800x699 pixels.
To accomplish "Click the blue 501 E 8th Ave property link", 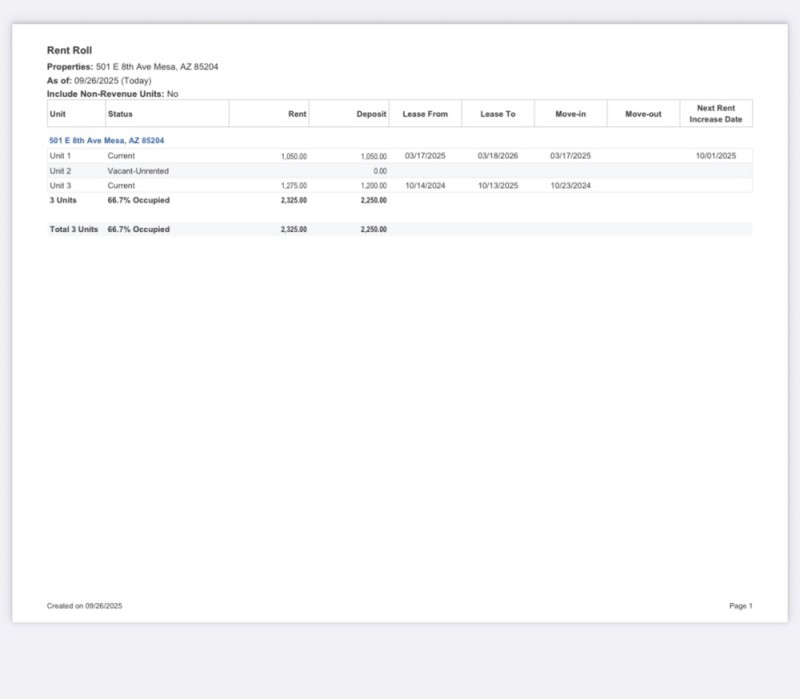I will pyautogui.click(x=106, y=141).
